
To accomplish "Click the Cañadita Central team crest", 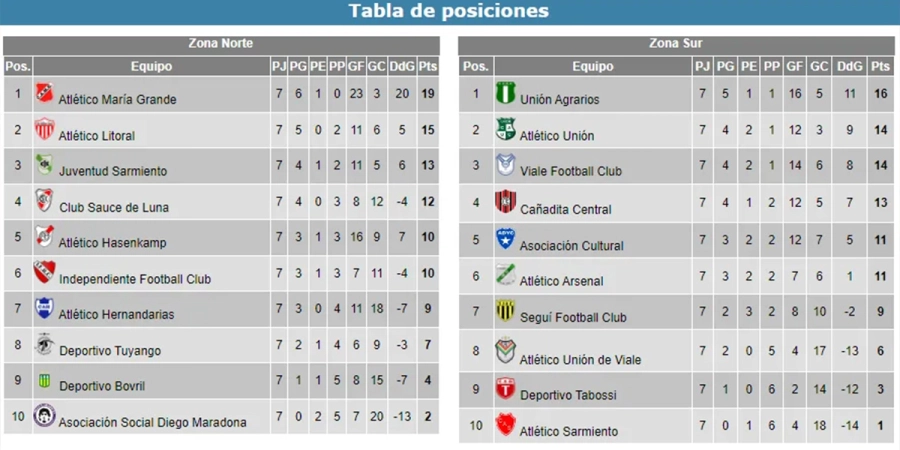I will coord(505,202).
